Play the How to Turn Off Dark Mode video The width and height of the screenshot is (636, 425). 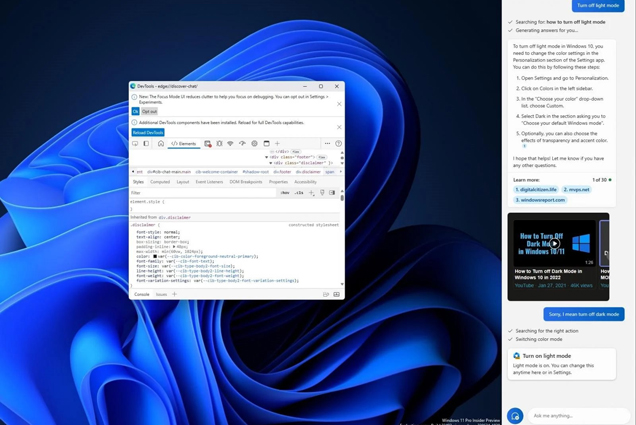(x=554, y=243)
